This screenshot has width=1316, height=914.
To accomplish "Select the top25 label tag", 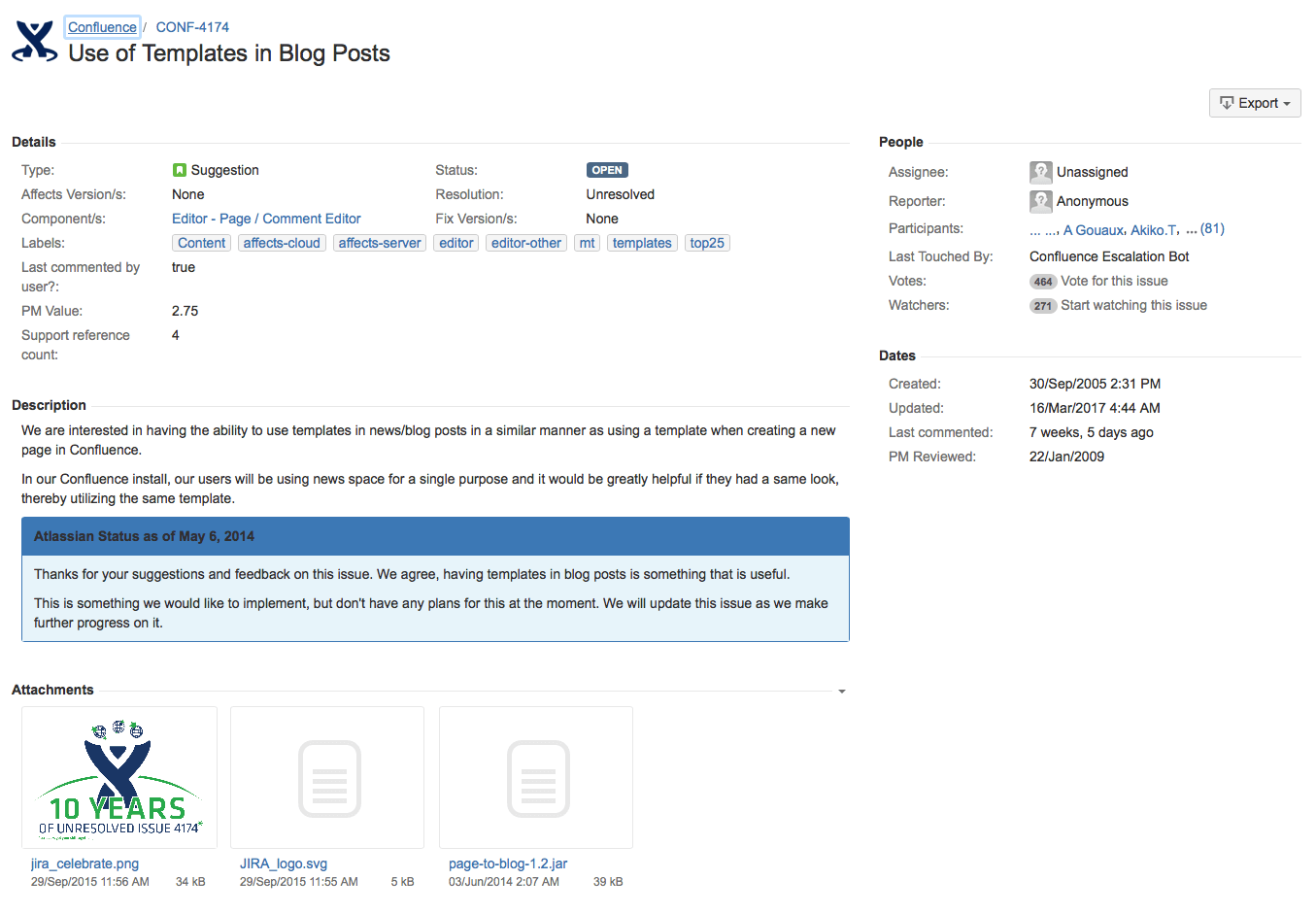I will (707, 243).
